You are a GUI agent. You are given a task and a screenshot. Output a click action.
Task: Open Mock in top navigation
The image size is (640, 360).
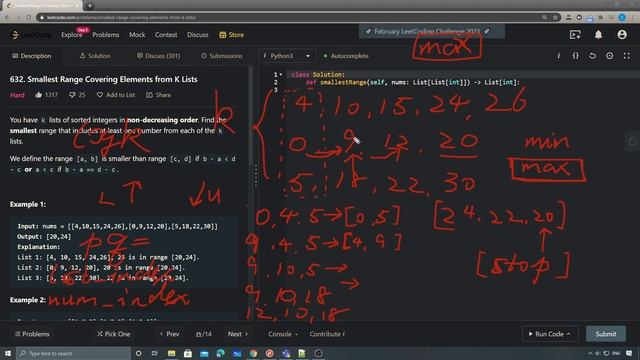click(137, 35)
